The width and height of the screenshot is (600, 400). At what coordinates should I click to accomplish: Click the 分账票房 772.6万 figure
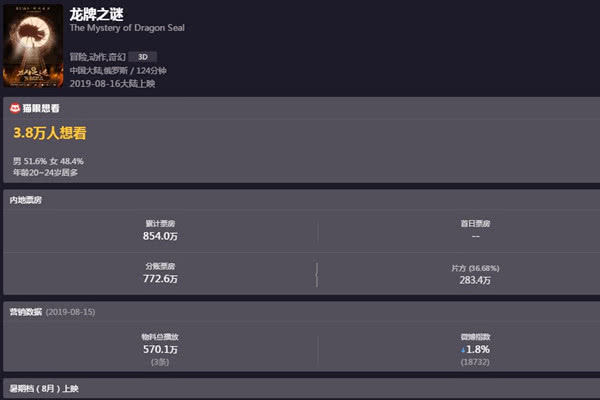160,280
